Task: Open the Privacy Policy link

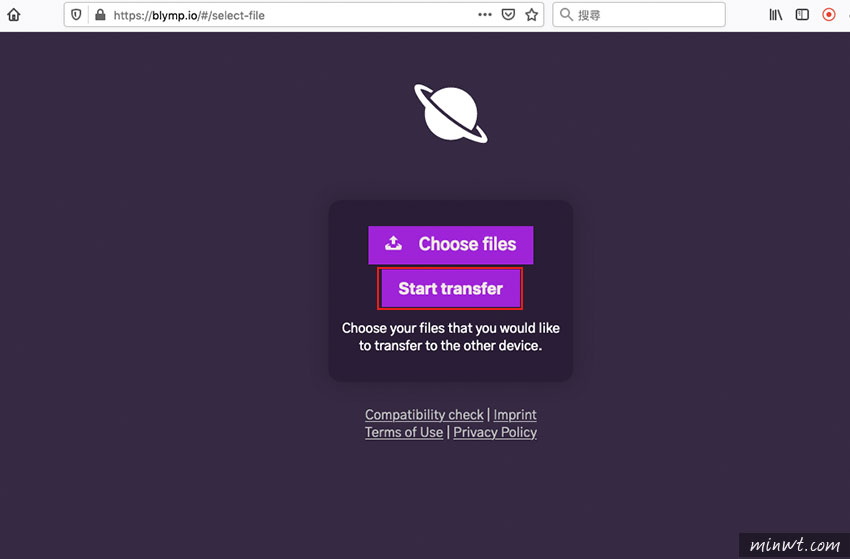Action: pos(495,432)
